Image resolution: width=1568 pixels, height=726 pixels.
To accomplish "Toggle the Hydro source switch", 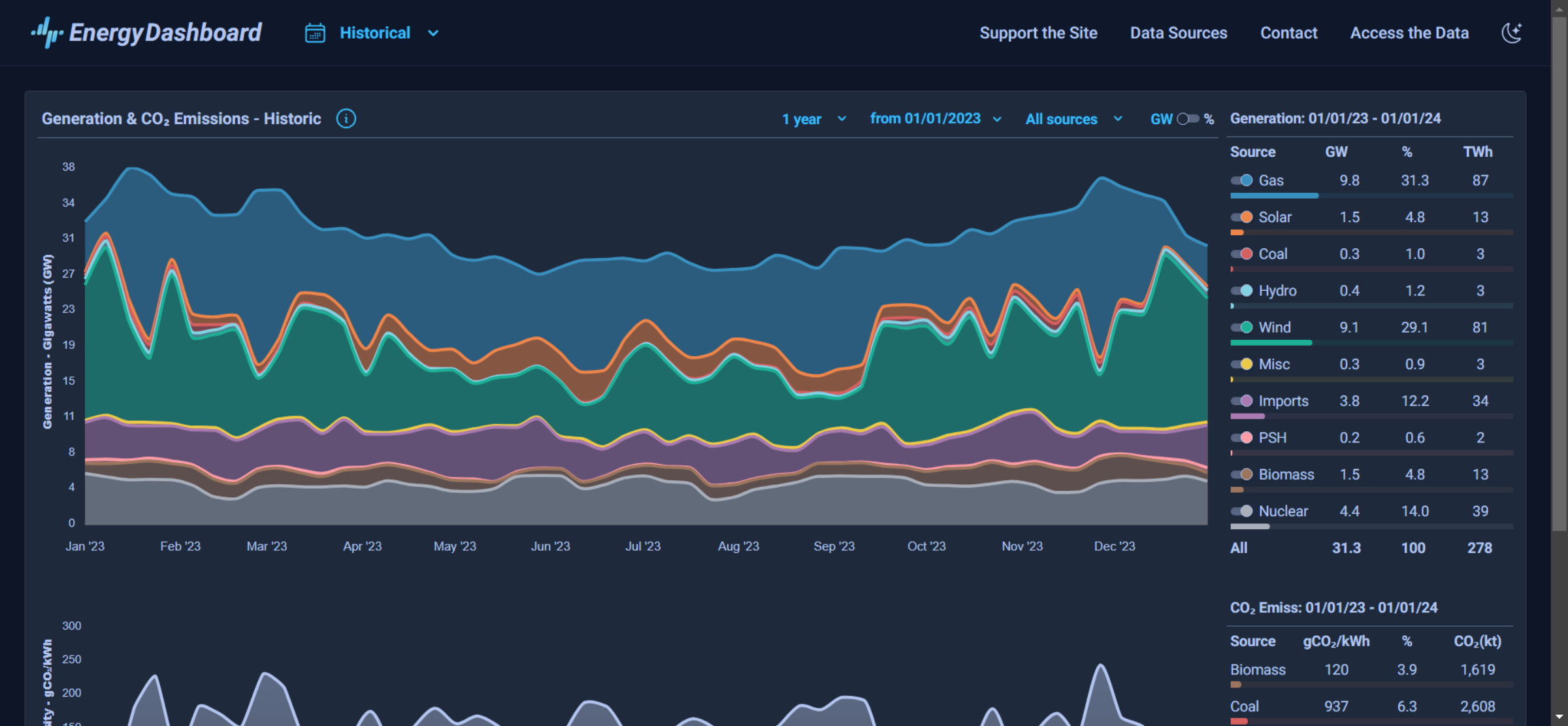I will [1241, 290].
